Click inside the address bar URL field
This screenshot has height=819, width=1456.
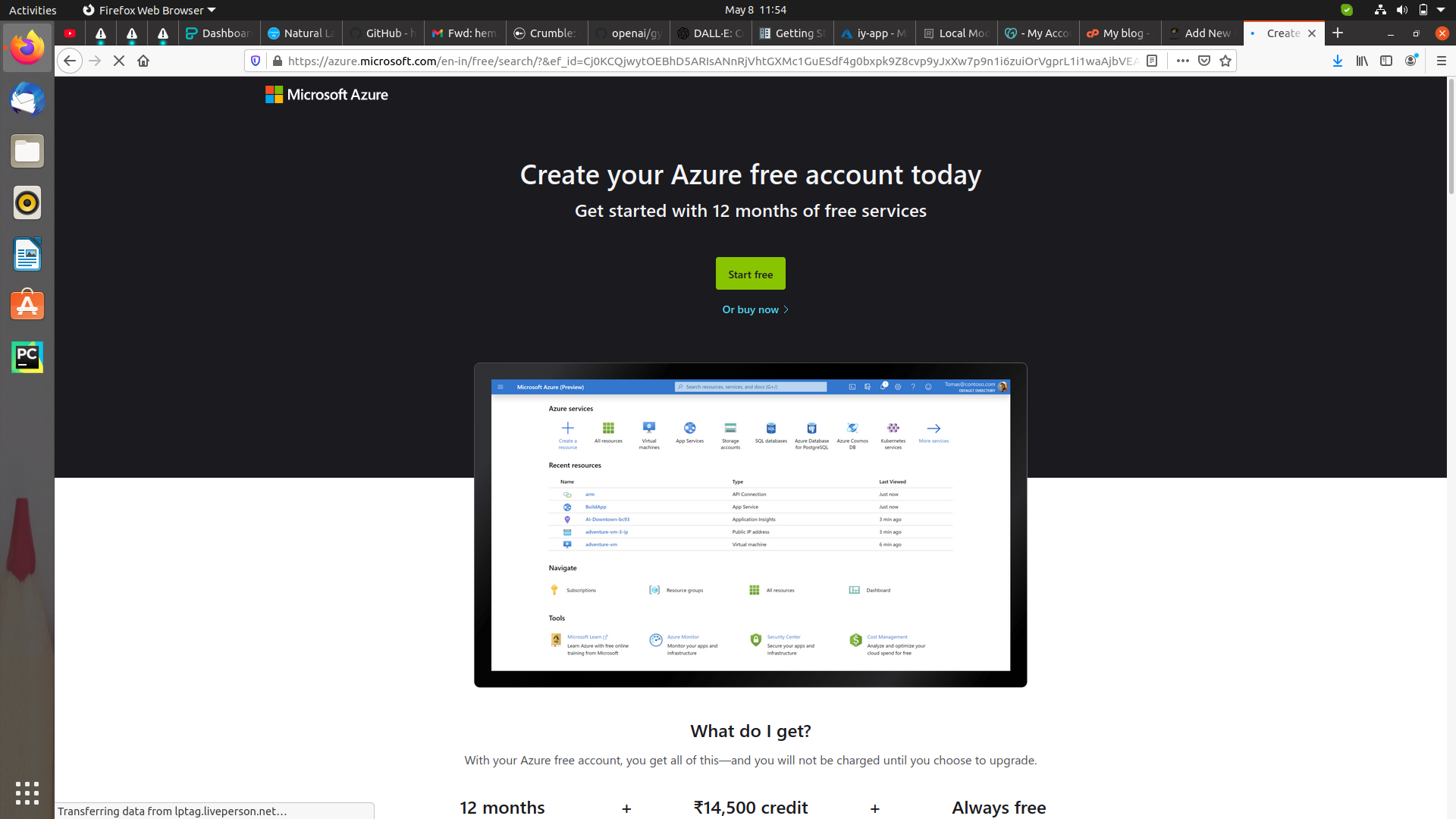pyautogui.click(x=682, y=61)
